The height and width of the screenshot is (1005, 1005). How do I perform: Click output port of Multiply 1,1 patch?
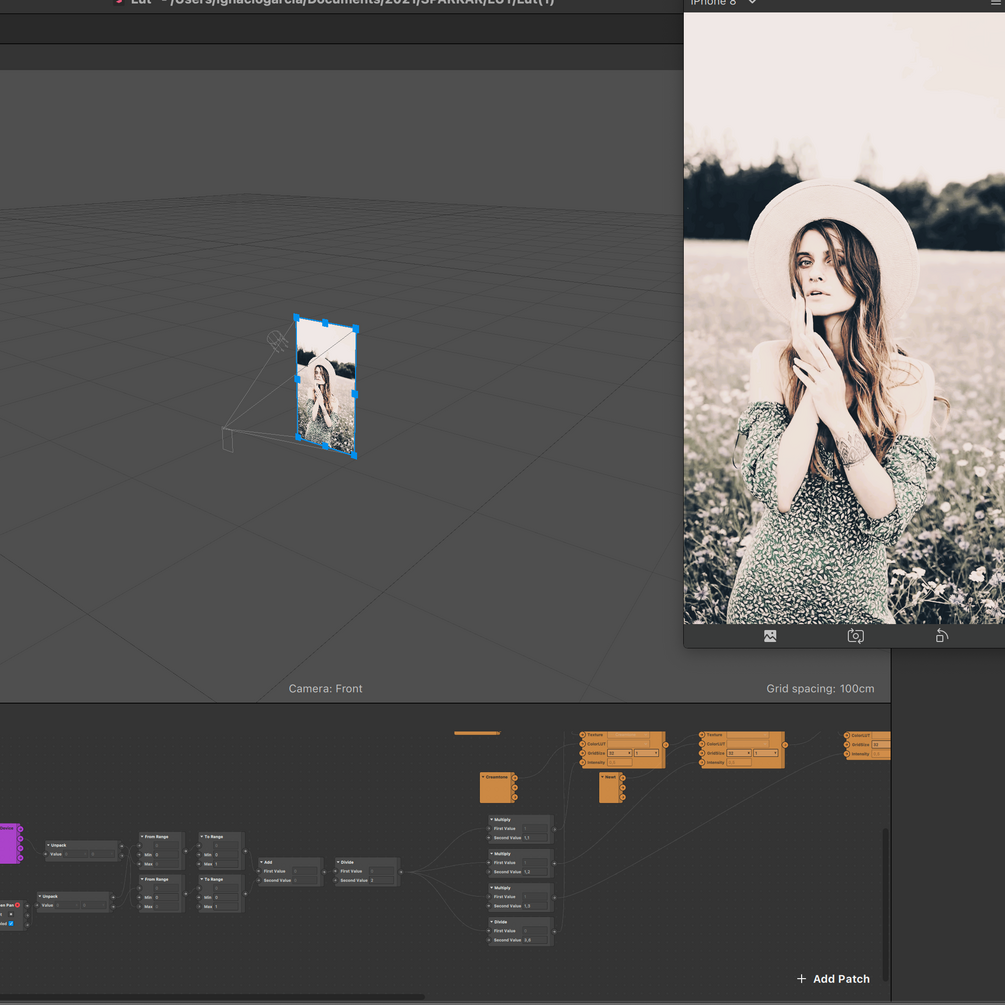pyautogui.click(x=554, y=829)
